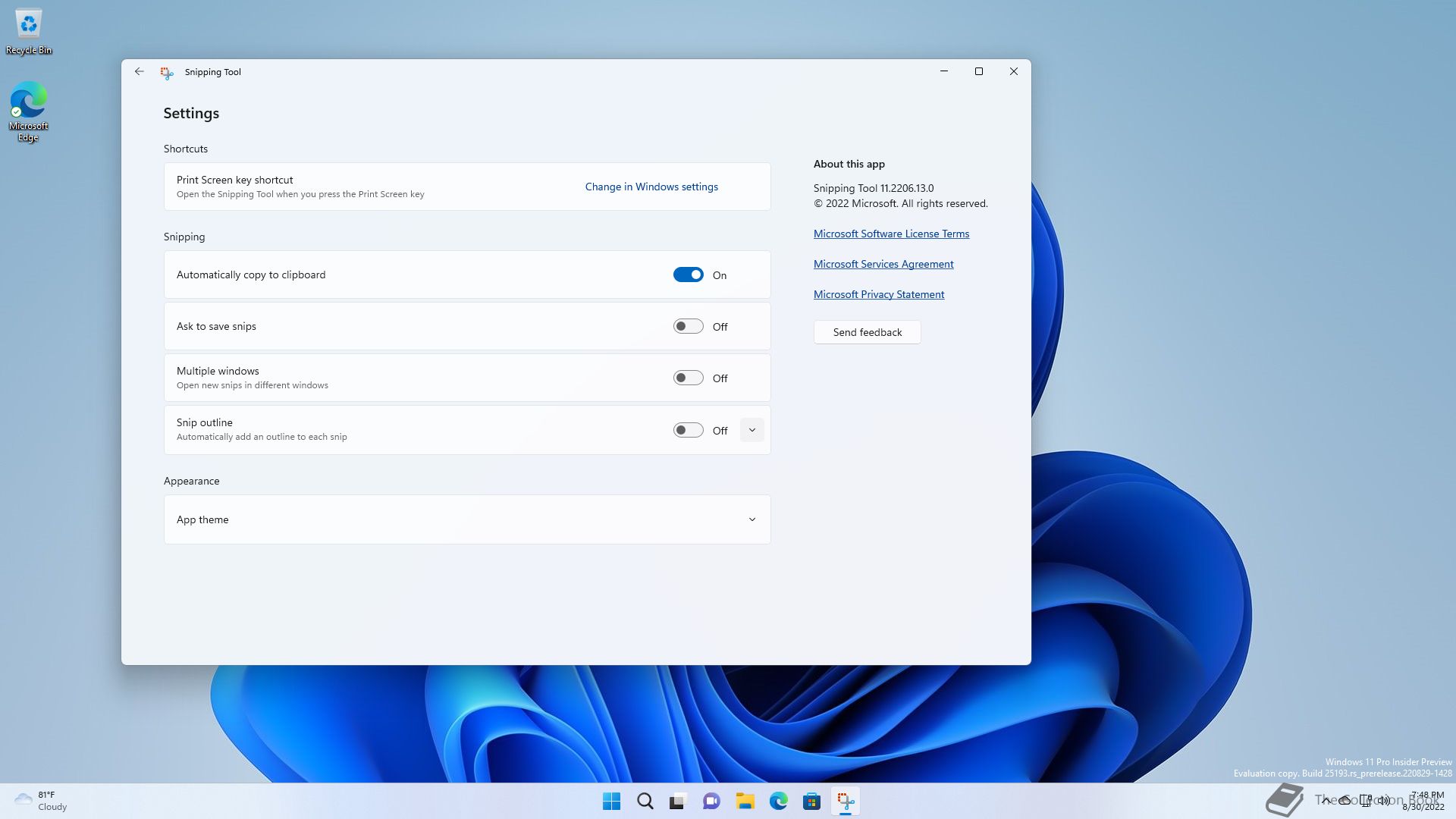This screenshot has width=1456, height=819.
Task: Click the About this app heading
Action: 849,164
